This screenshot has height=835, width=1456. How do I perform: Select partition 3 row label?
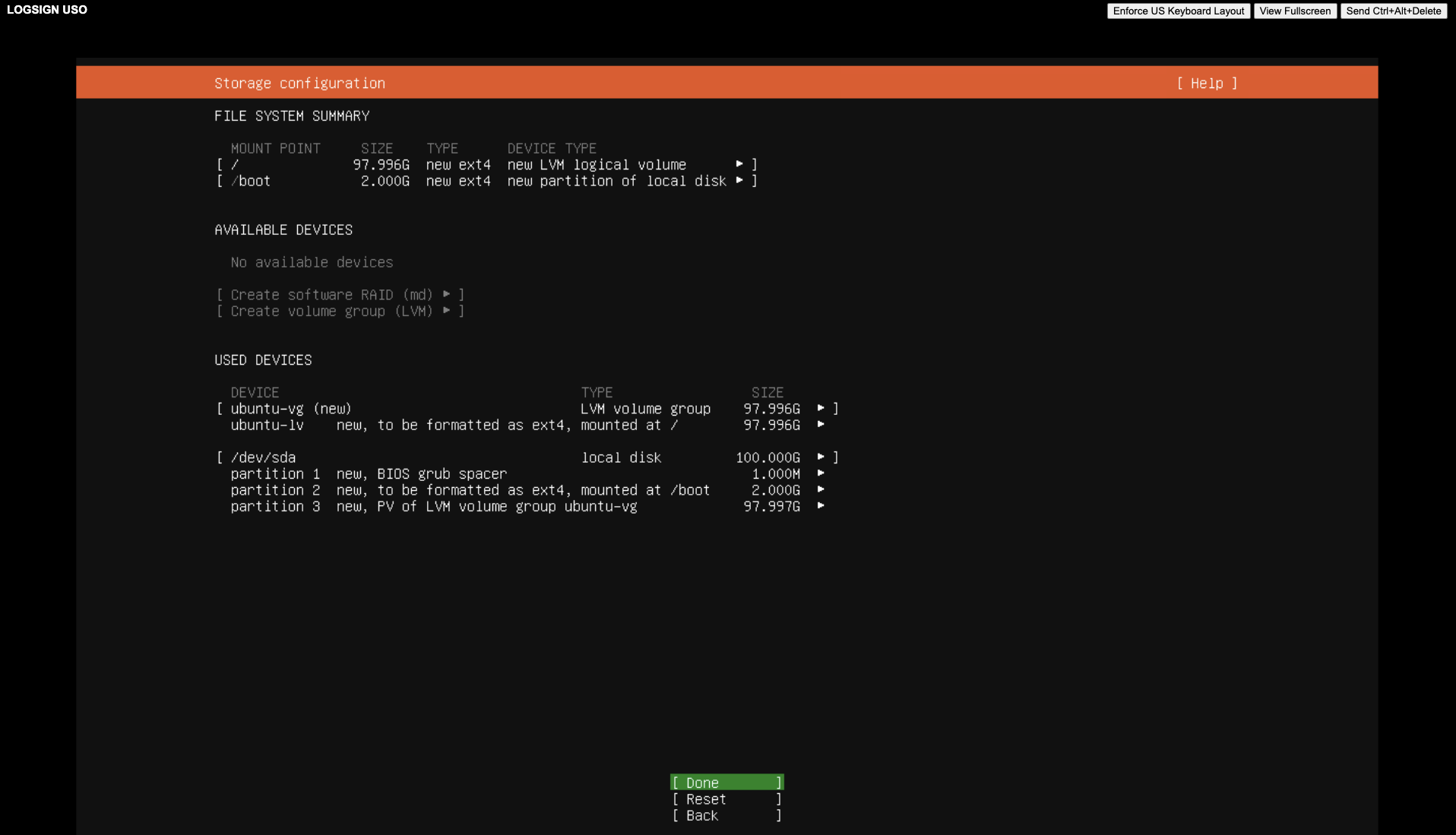(x=275, y=507)
